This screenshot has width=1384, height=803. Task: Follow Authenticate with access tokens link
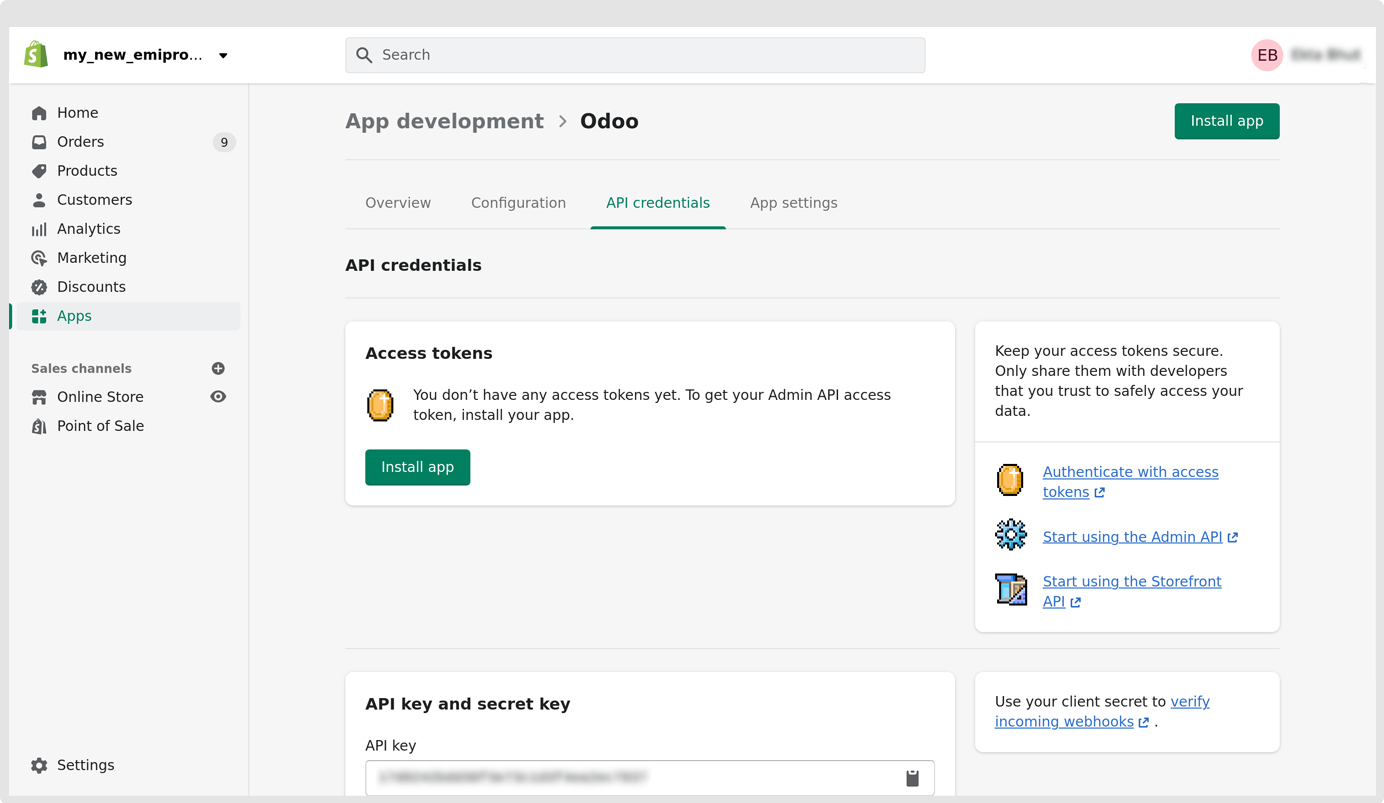[1130, 472]
